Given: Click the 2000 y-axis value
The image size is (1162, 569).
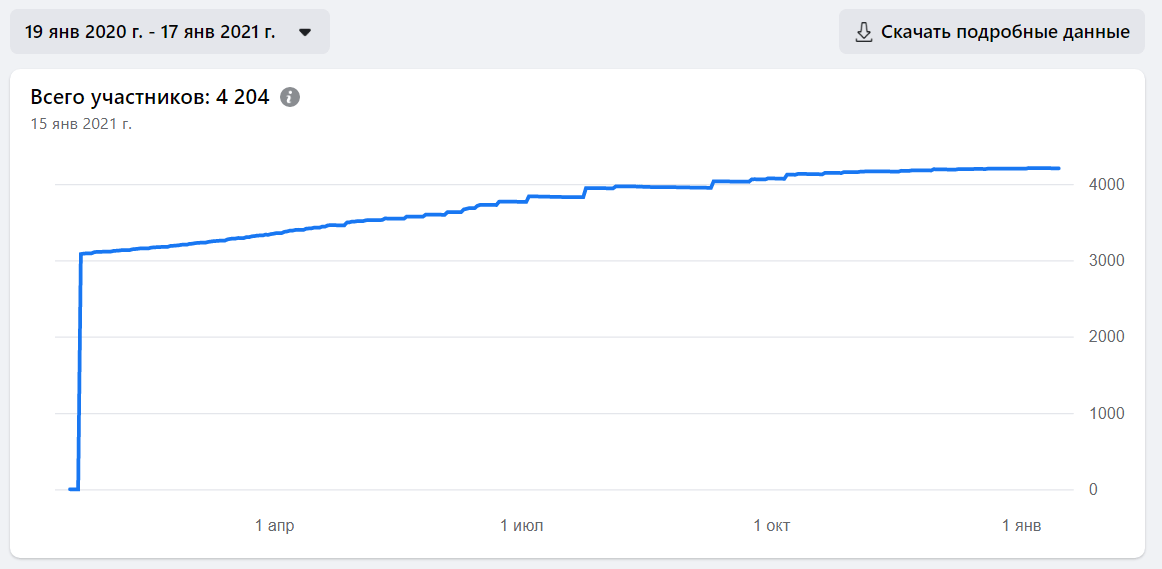Looking at the screenshot, I should tap(1108, 337).
